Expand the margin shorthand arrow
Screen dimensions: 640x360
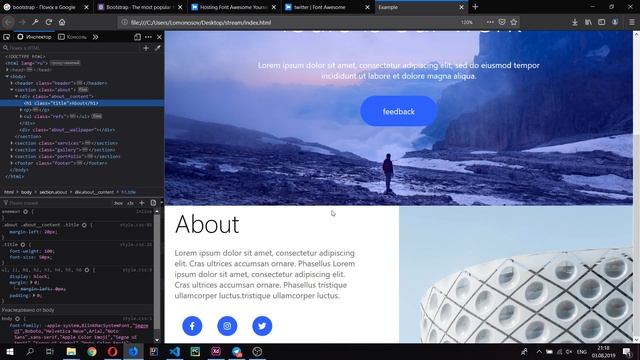pyautogui.click(x=31, y=282)
